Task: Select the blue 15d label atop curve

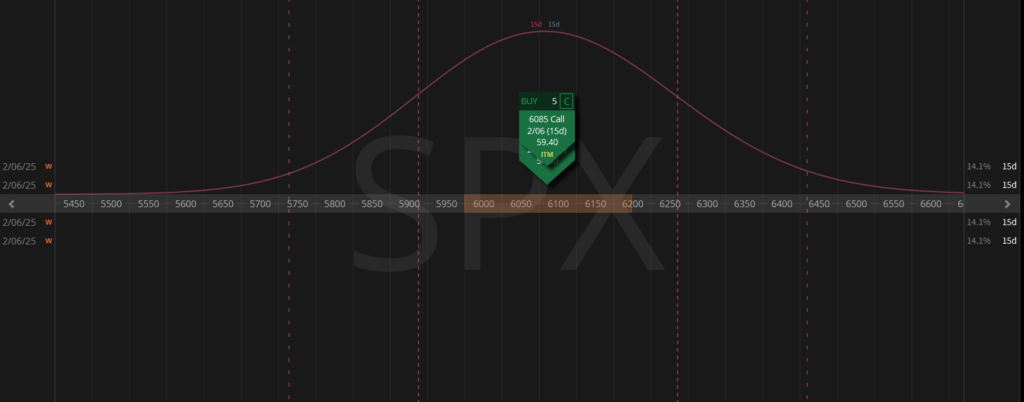Action: 554,24
